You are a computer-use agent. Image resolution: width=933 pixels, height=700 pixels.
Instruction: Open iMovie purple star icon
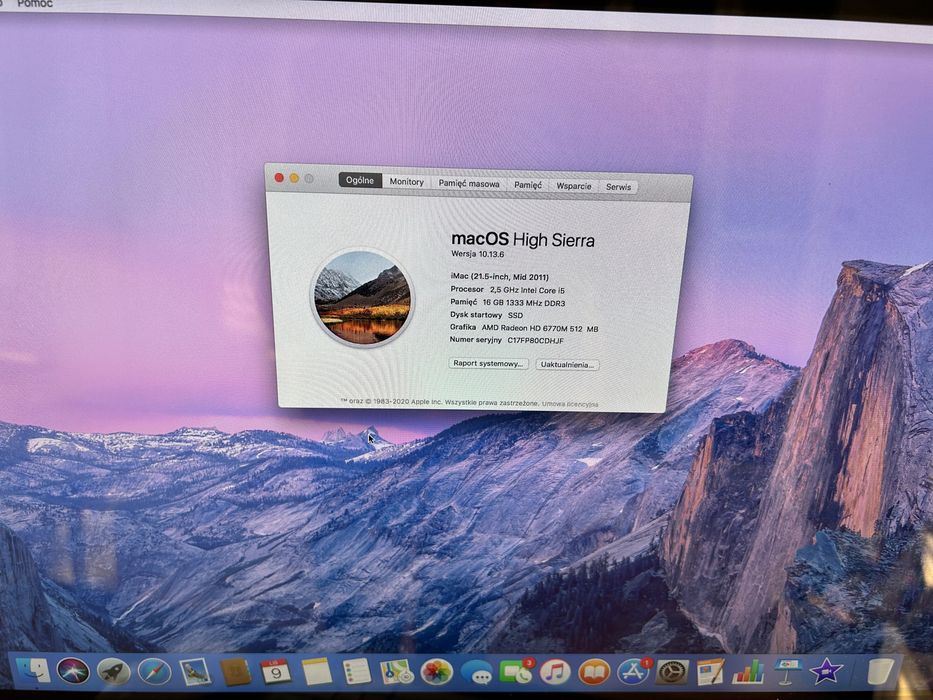[826, 672]
